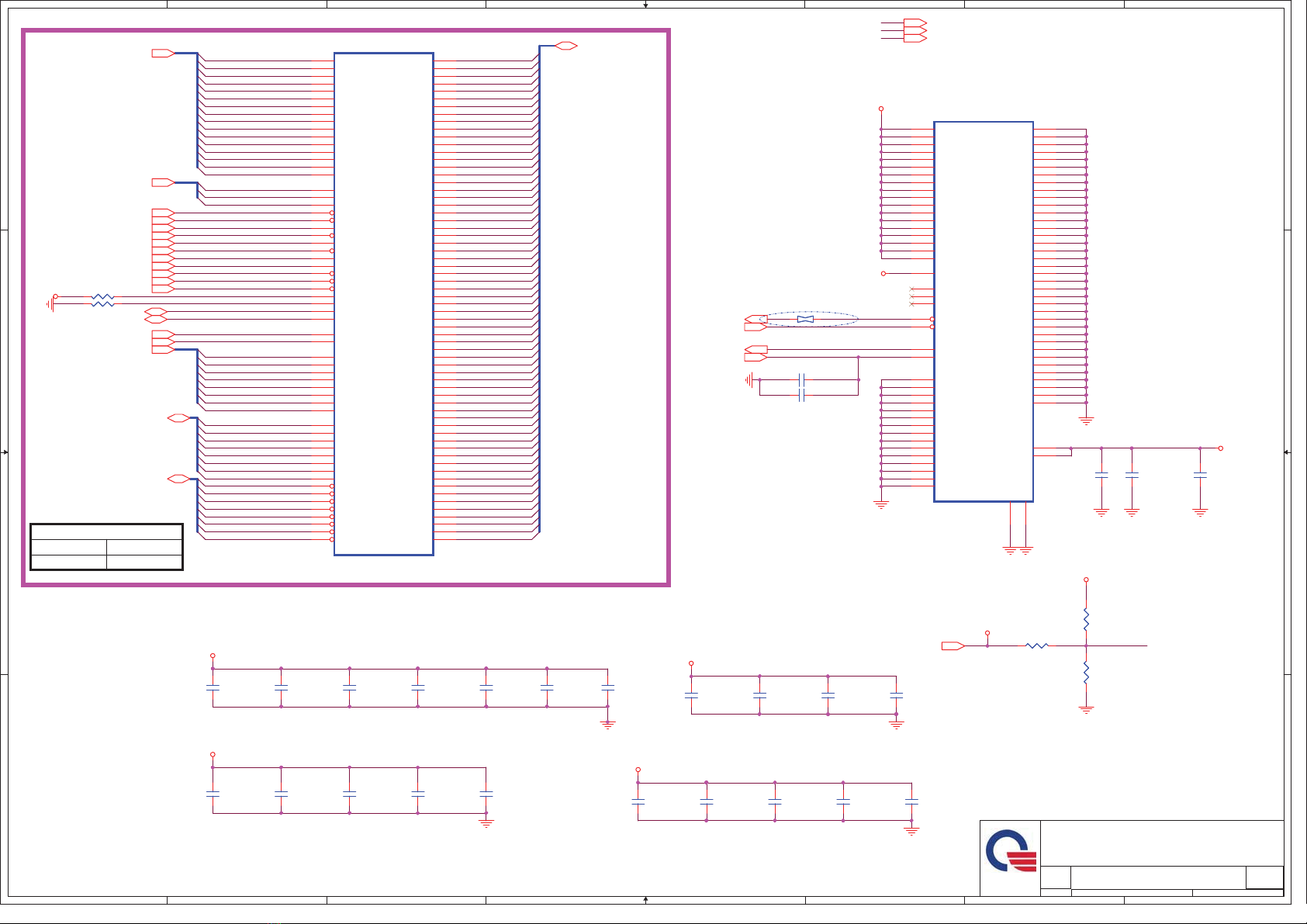Select the pull-up resistor above the divider junction

pos(1086,619)
